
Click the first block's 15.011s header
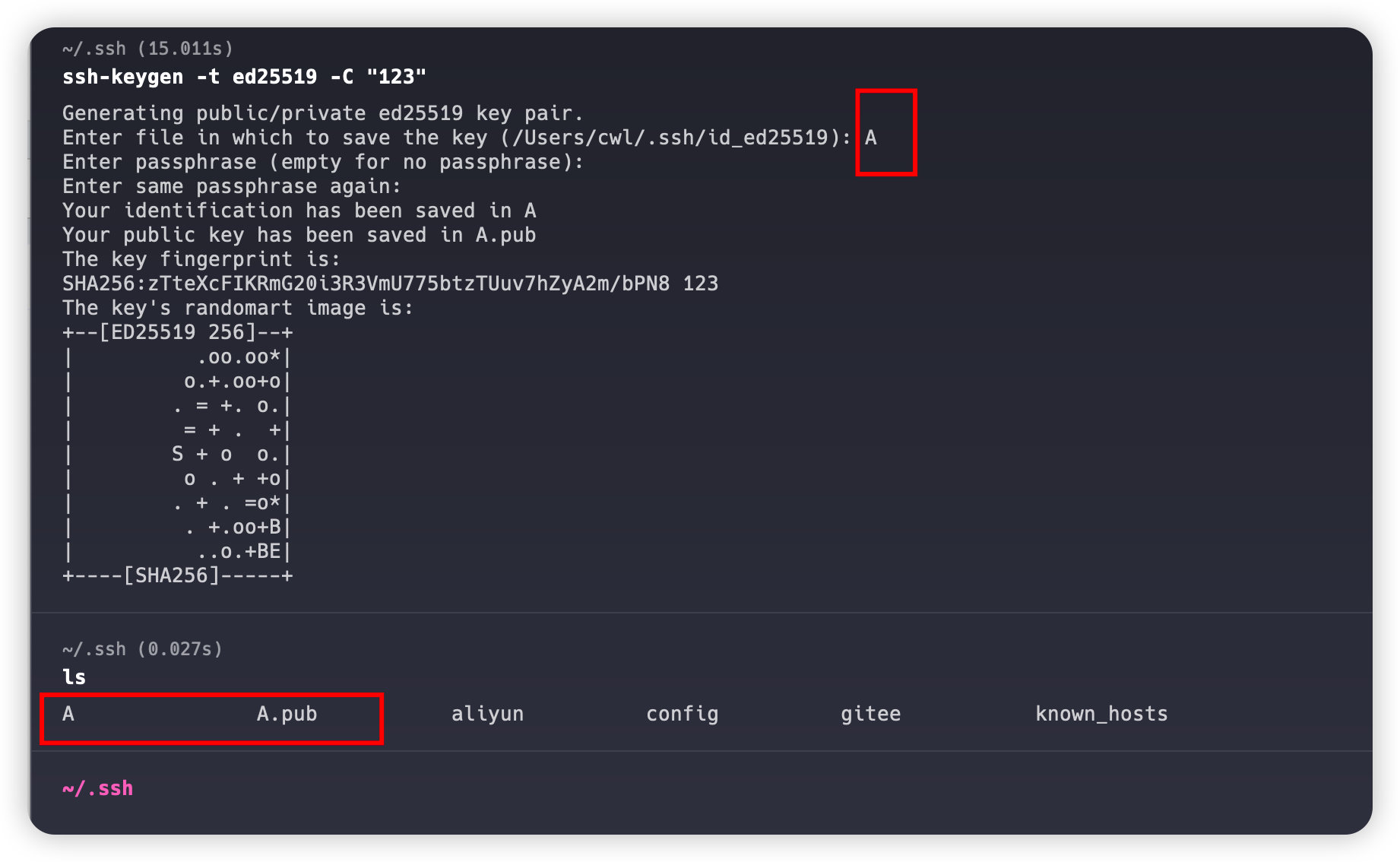pos(147,49)
